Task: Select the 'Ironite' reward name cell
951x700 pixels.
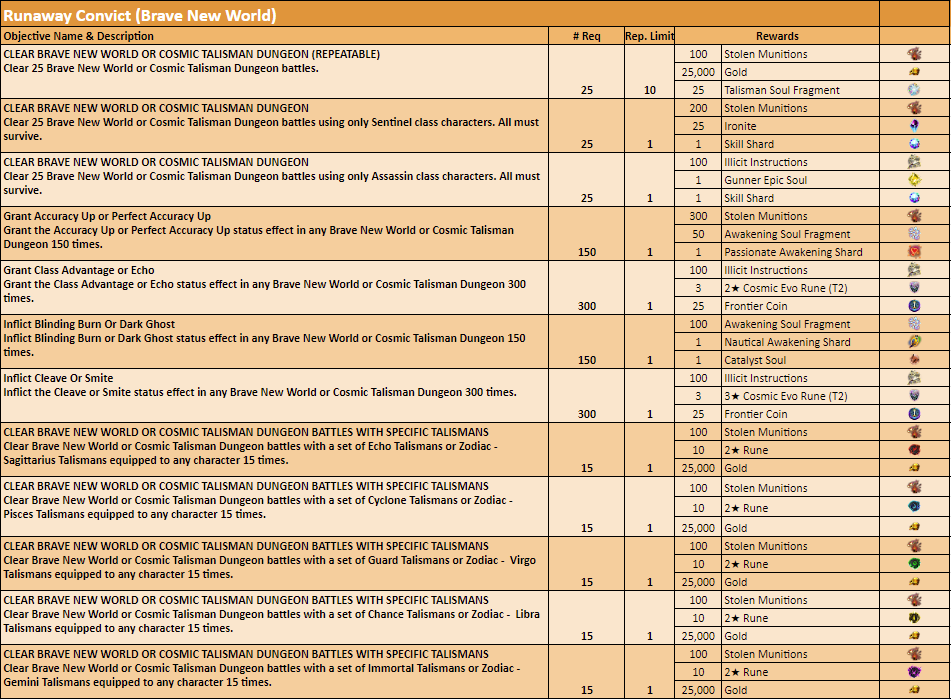Action: (x=800, y=126)
